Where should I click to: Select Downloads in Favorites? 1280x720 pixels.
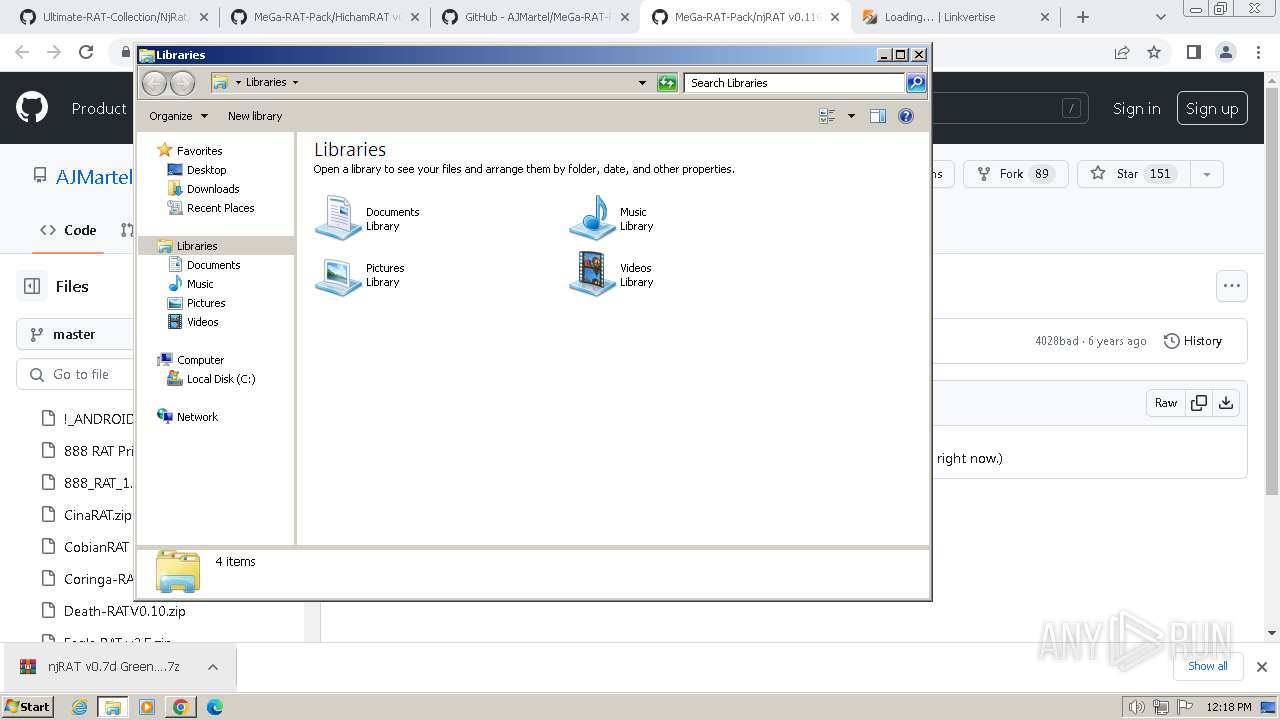pos(213,189)
